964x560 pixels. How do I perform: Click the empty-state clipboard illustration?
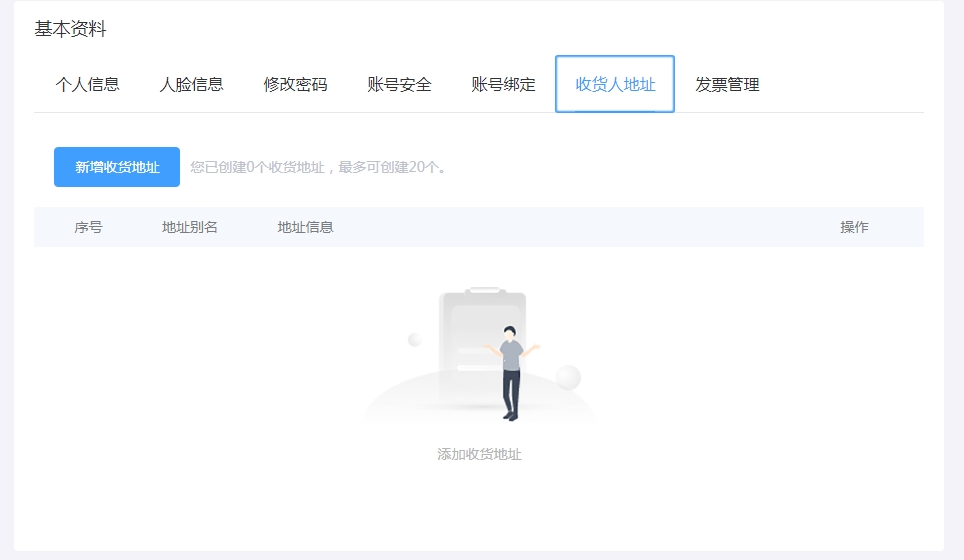point(480,355)
